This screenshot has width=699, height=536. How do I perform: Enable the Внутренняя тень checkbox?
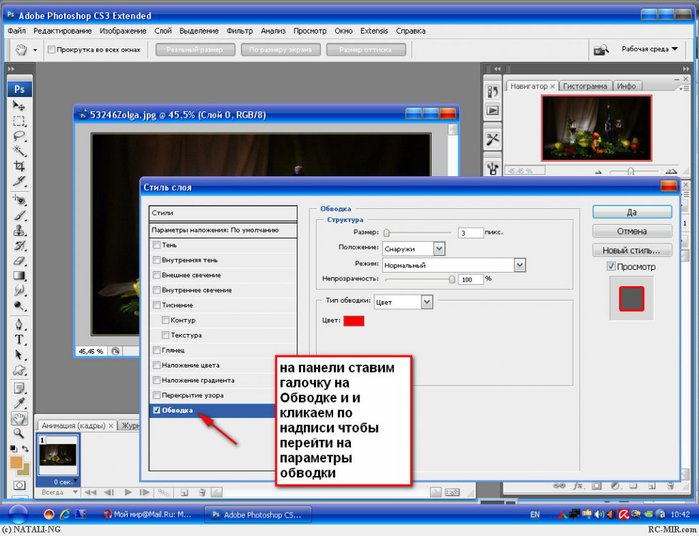(156, 260)
